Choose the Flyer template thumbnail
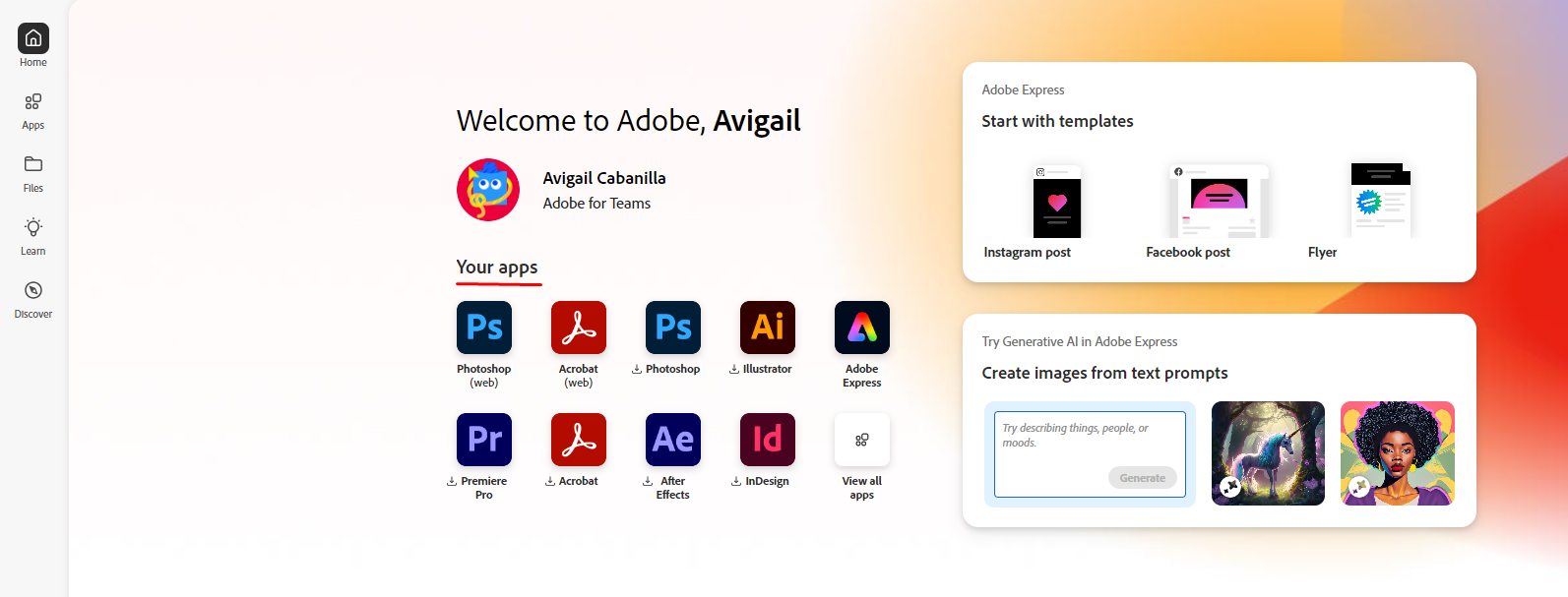Image resolution: width=1568 pixels, height=597 pixels. coord(1381,201)
